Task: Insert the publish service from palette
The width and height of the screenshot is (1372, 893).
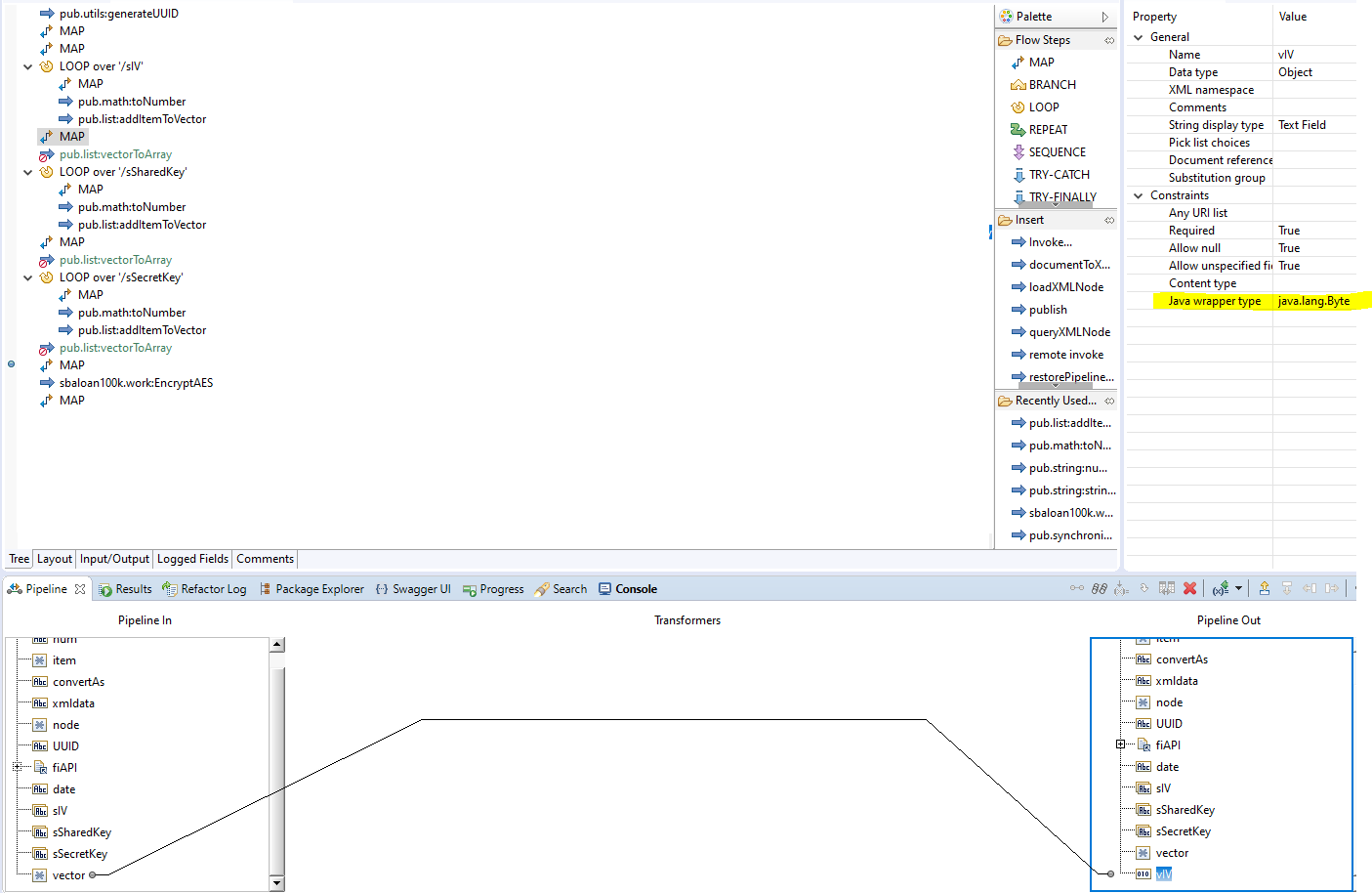Action: pyautogui.click(x=1039, y=310)
